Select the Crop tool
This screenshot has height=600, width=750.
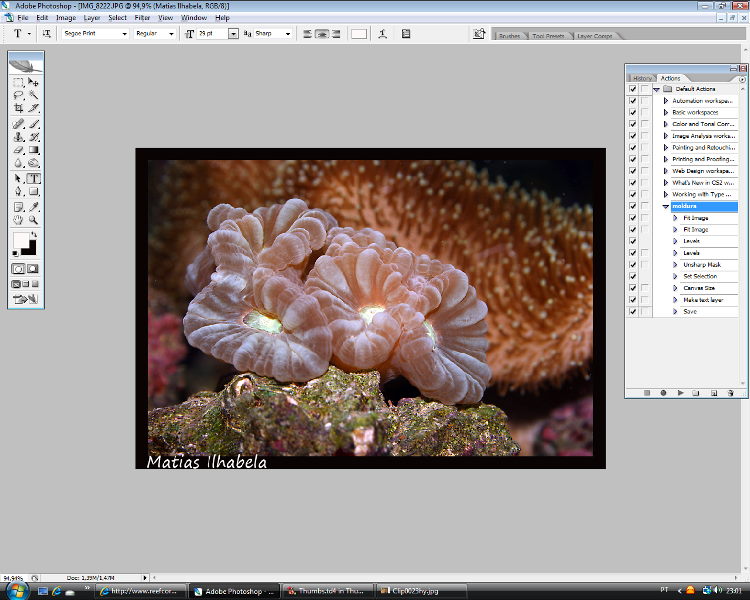point(19,108)
